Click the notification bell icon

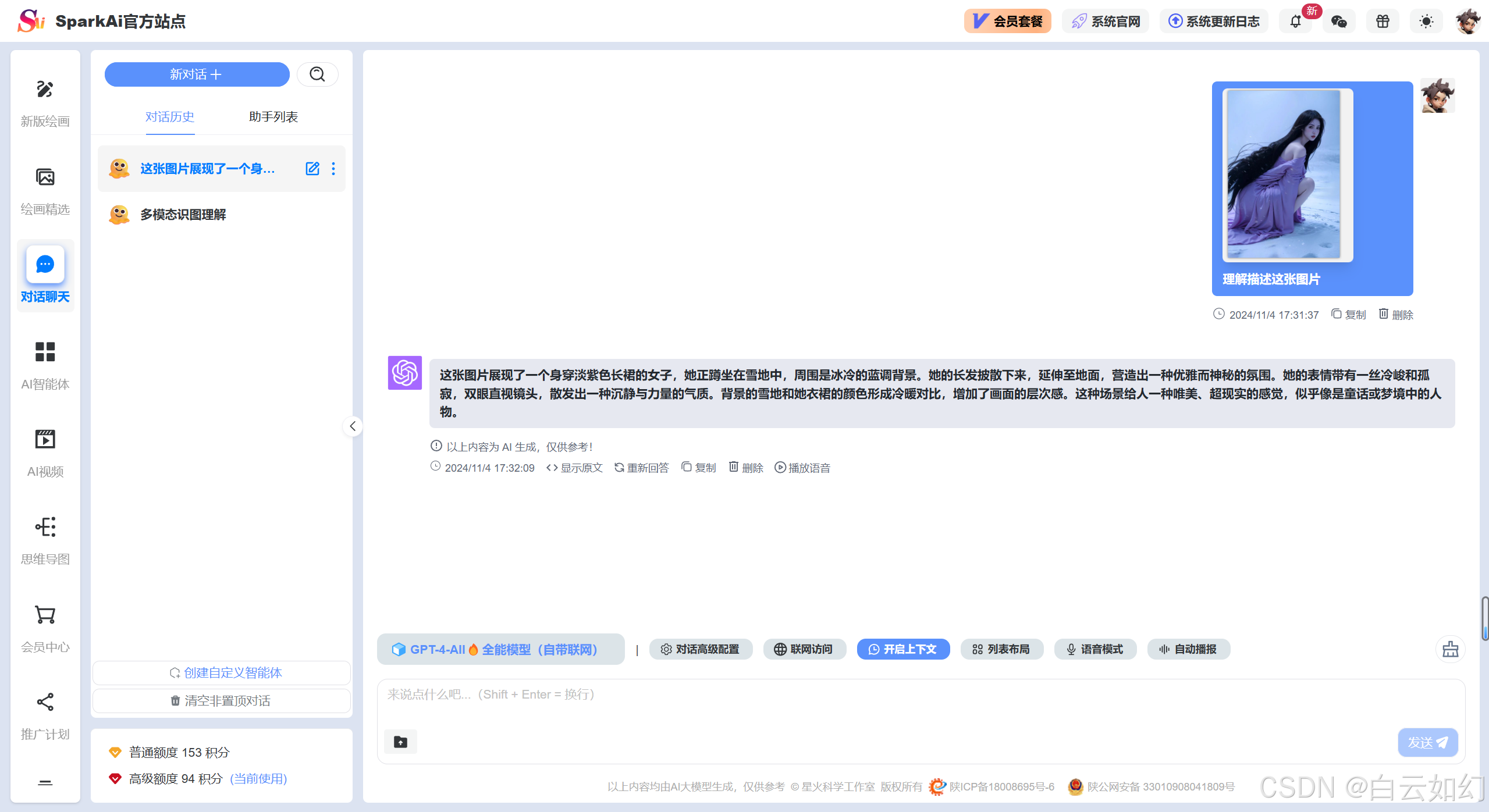pos(1295,22)
